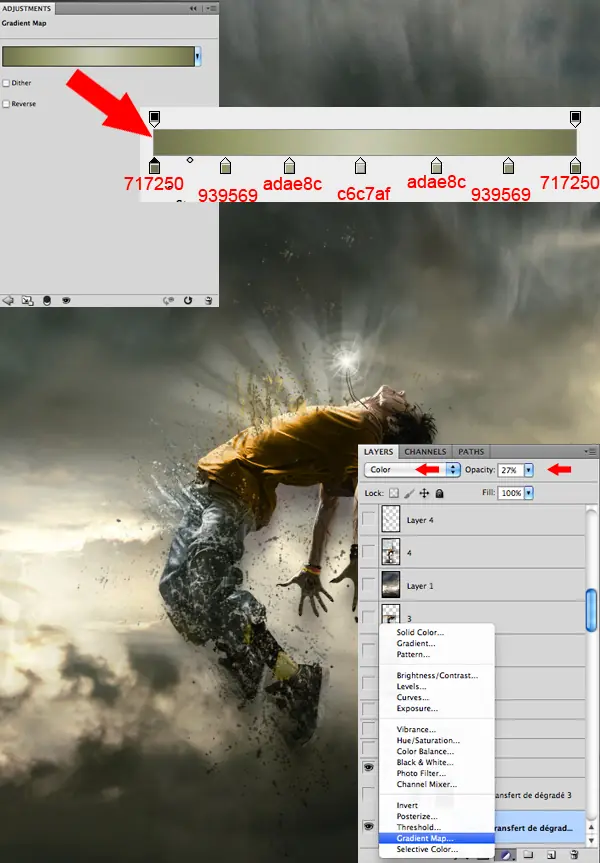Choose Hue/Saturation menu item

tap(437, 740)
